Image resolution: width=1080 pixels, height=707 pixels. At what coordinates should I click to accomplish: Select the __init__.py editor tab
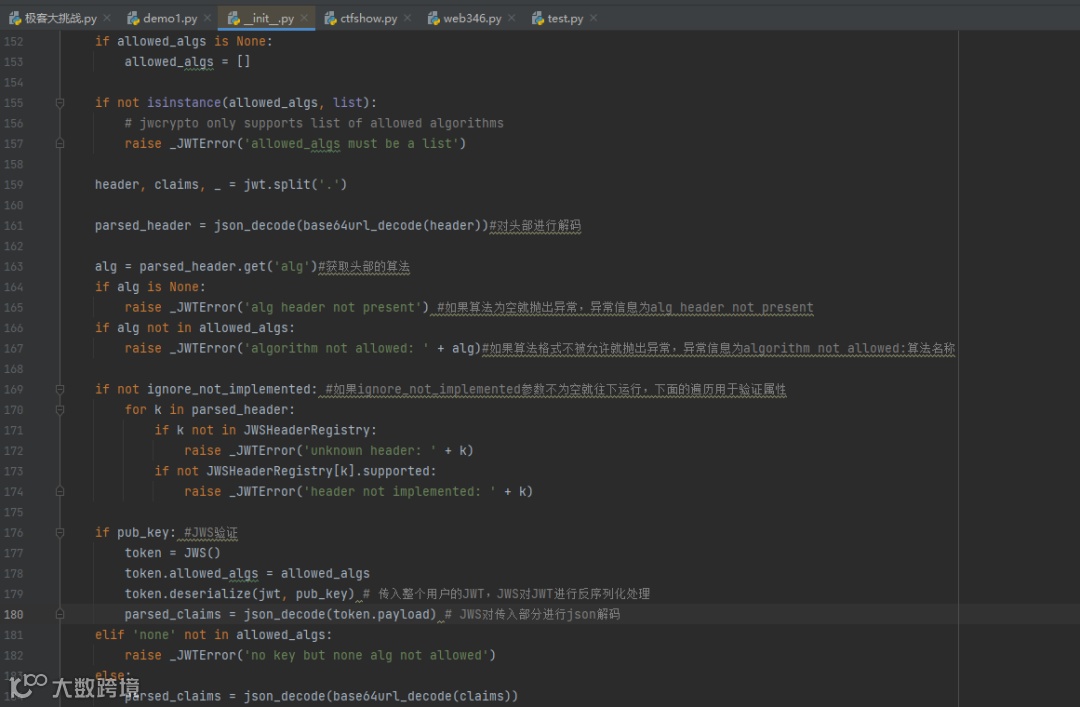pos(268,18)
